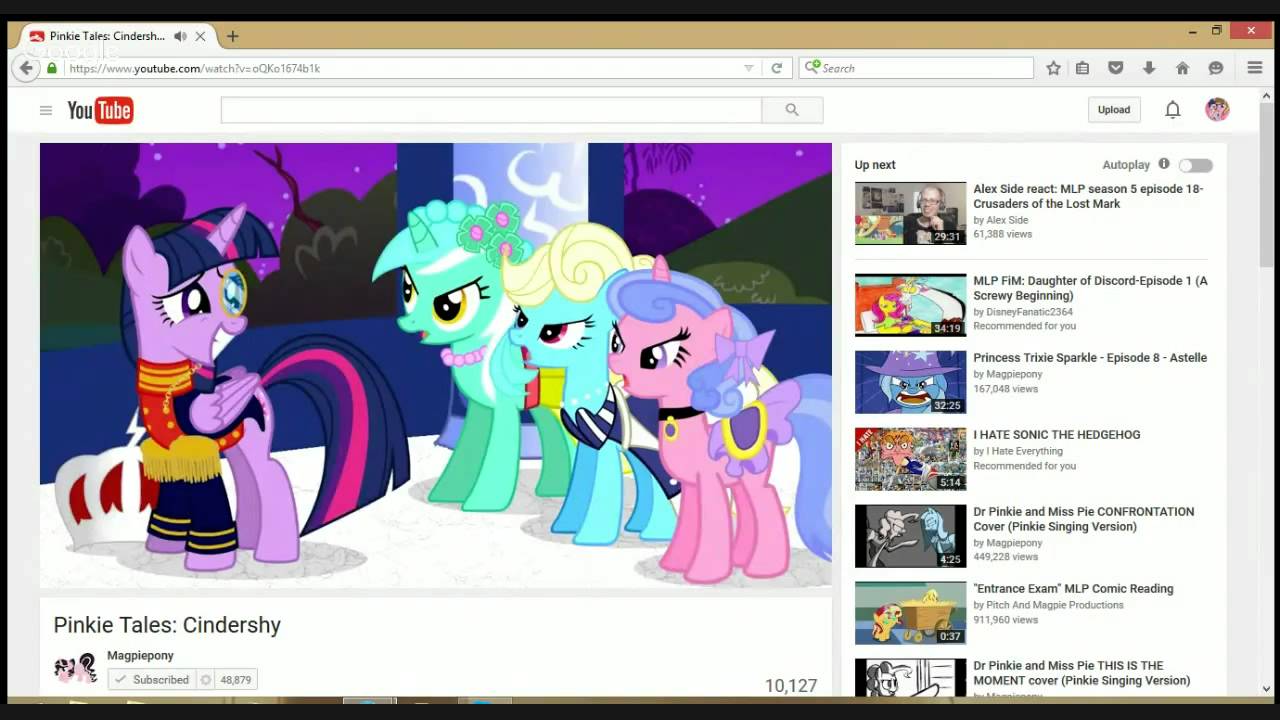Click the Pinkie Tales: Cindershy video title
Screen dimensions: 1280x720
(167, 625)
